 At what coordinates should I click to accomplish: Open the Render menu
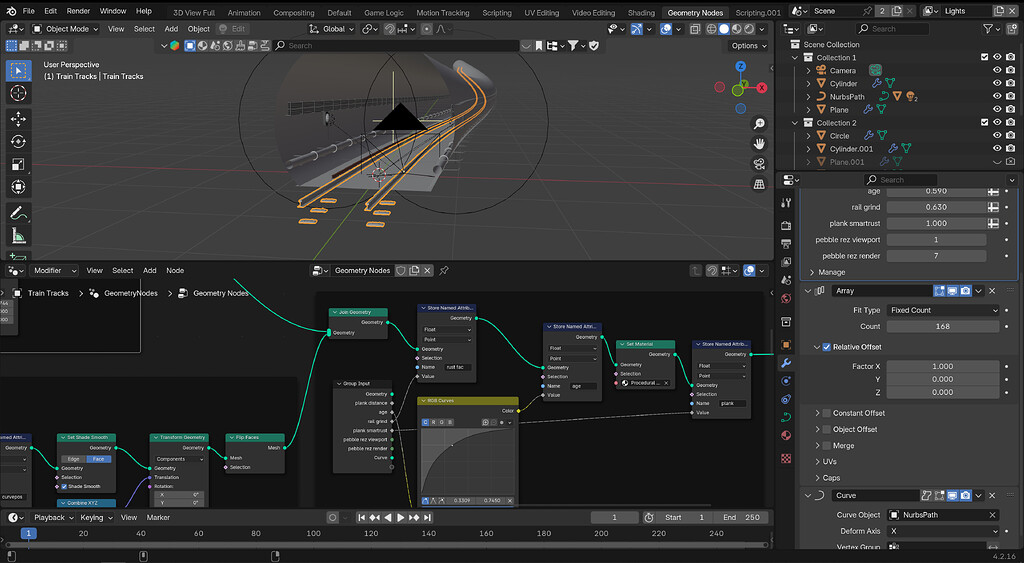(x=78, y=11)
